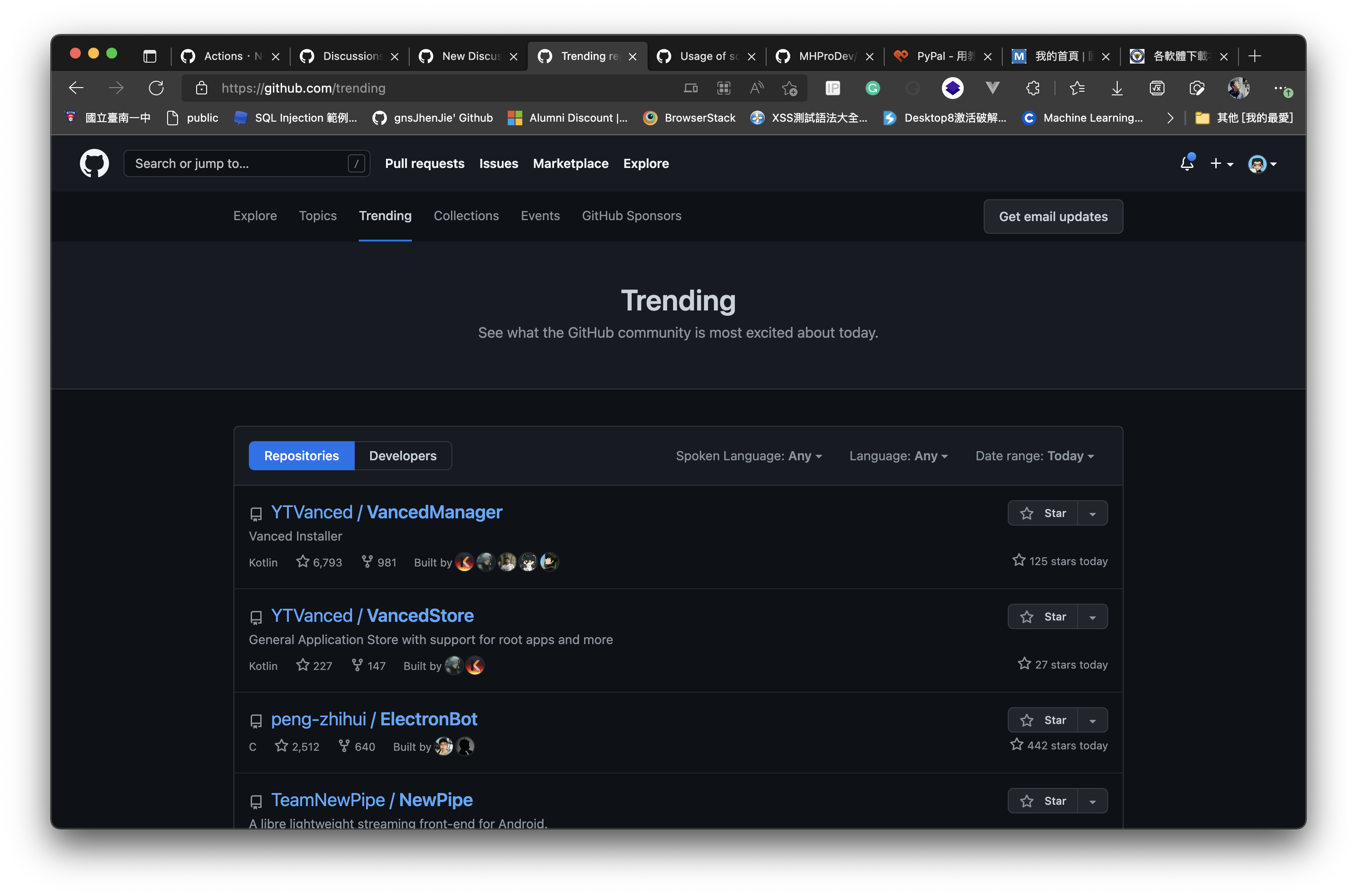Screen dimensions: 1357x896
Task: Click the GitHub Octocat logo in header
Action: (94, 163)
